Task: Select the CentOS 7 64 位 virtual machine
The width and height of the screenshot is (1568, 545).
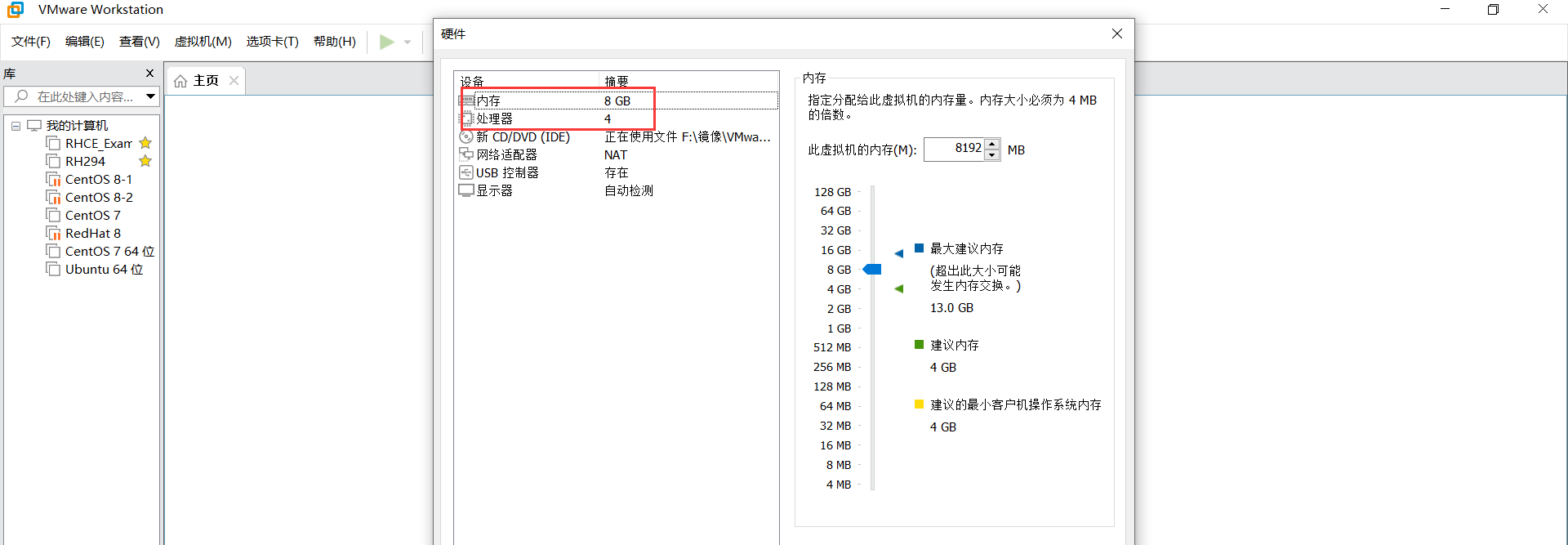Action: (x=109, y=252)
